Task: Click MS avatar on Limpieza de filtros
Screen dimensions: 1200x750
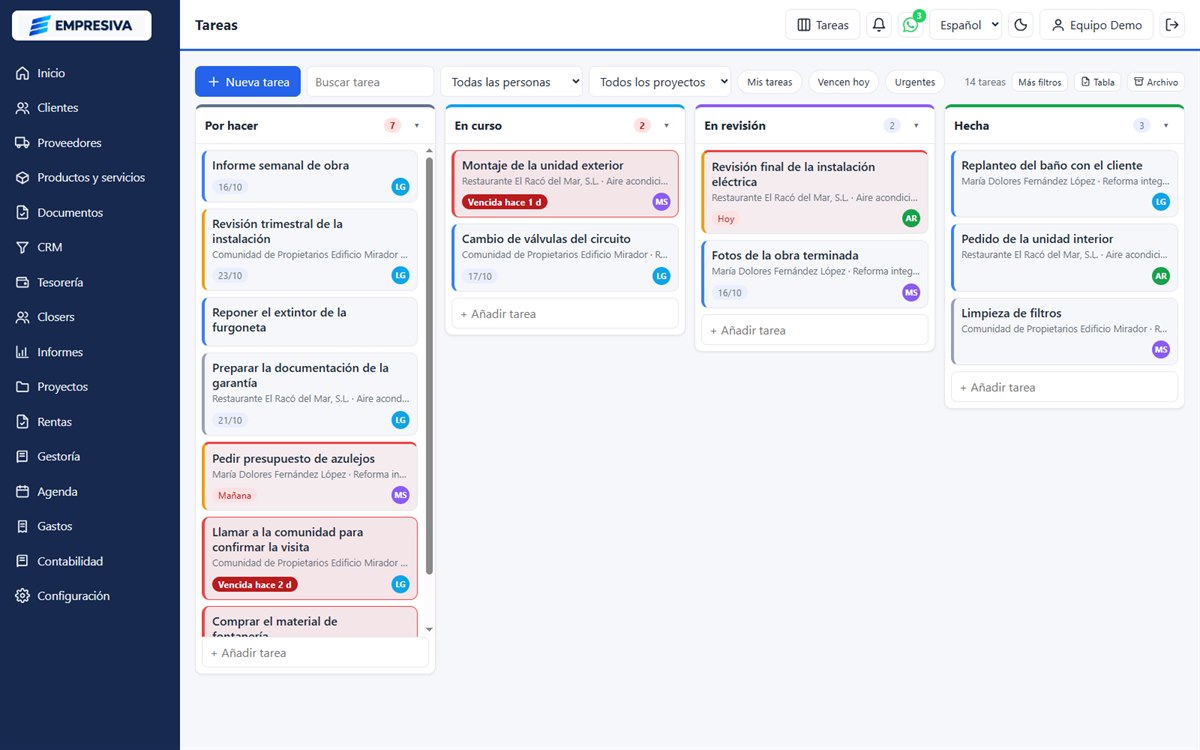Action: point(1161,349)
